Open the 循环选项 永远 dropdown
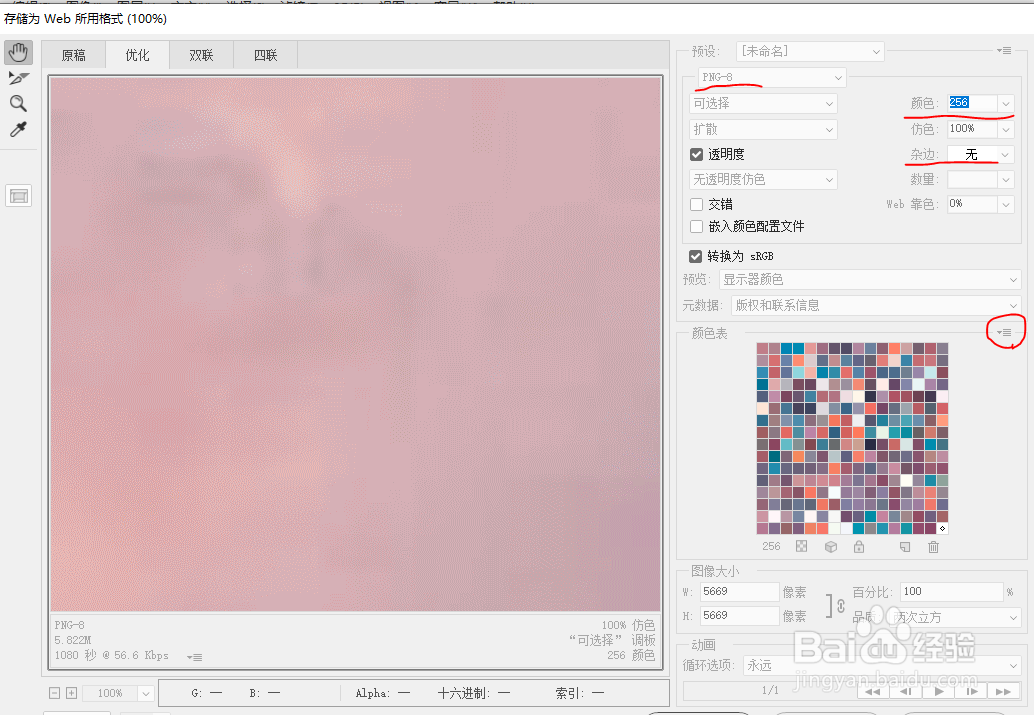 coord(882,666)
